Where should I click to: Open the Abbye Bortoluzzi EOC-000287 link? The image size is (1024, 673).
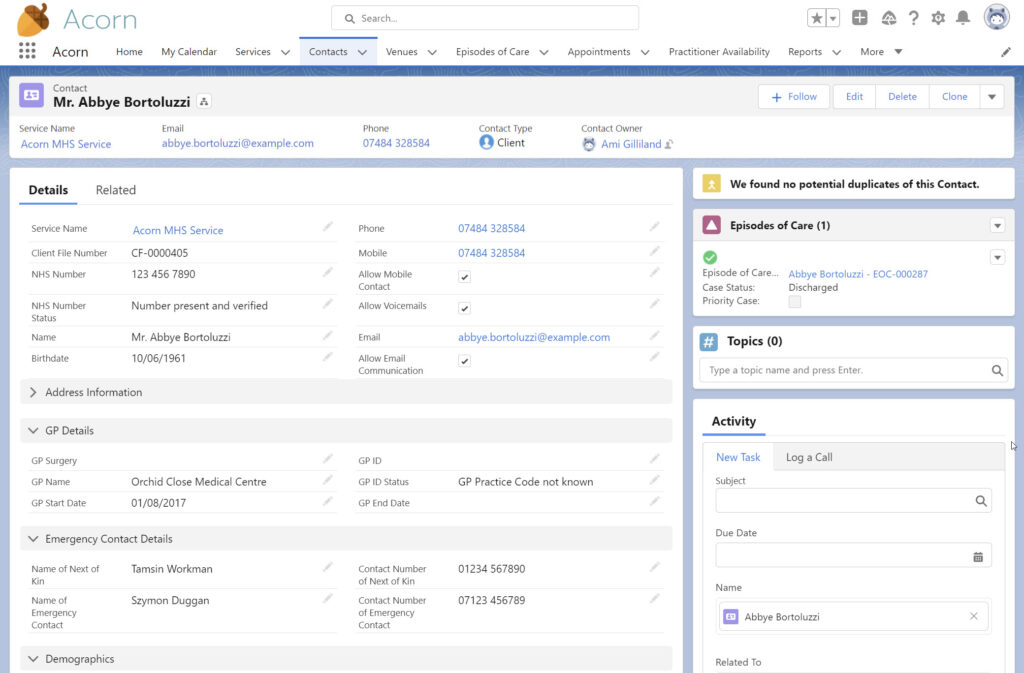858,274
